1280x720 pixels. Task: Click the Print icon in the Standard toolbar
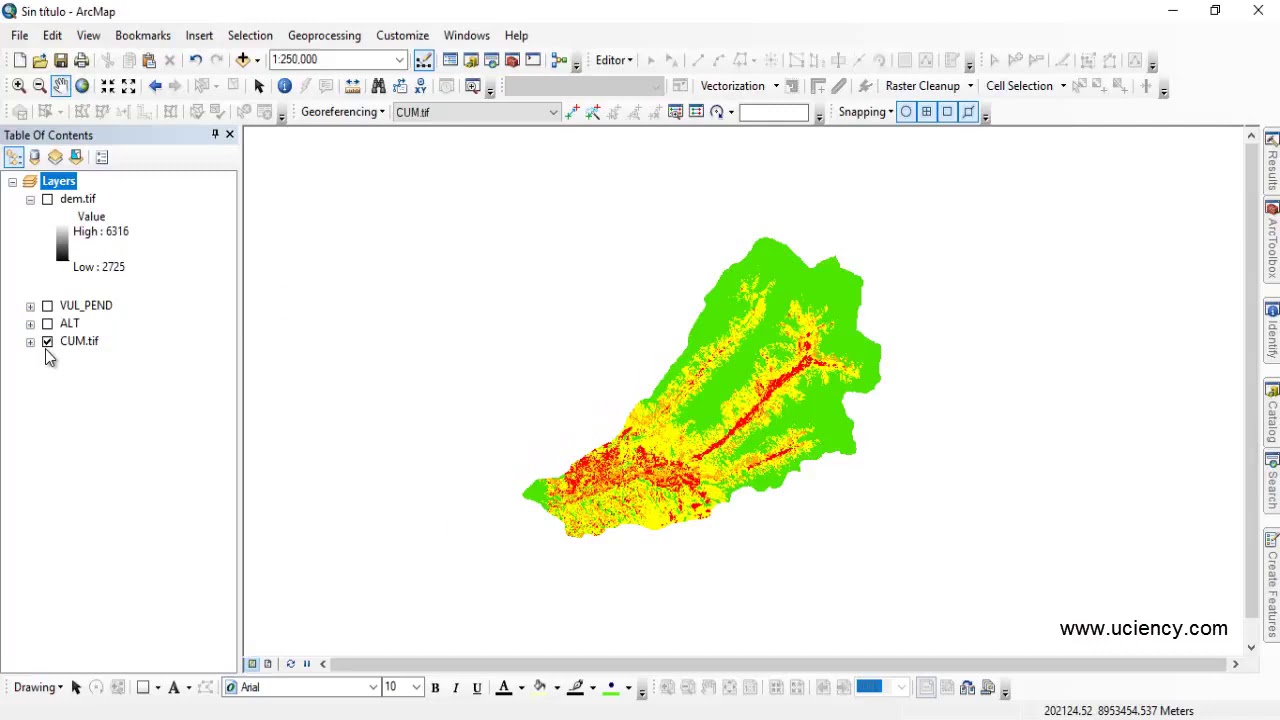[x=81, y=60]
